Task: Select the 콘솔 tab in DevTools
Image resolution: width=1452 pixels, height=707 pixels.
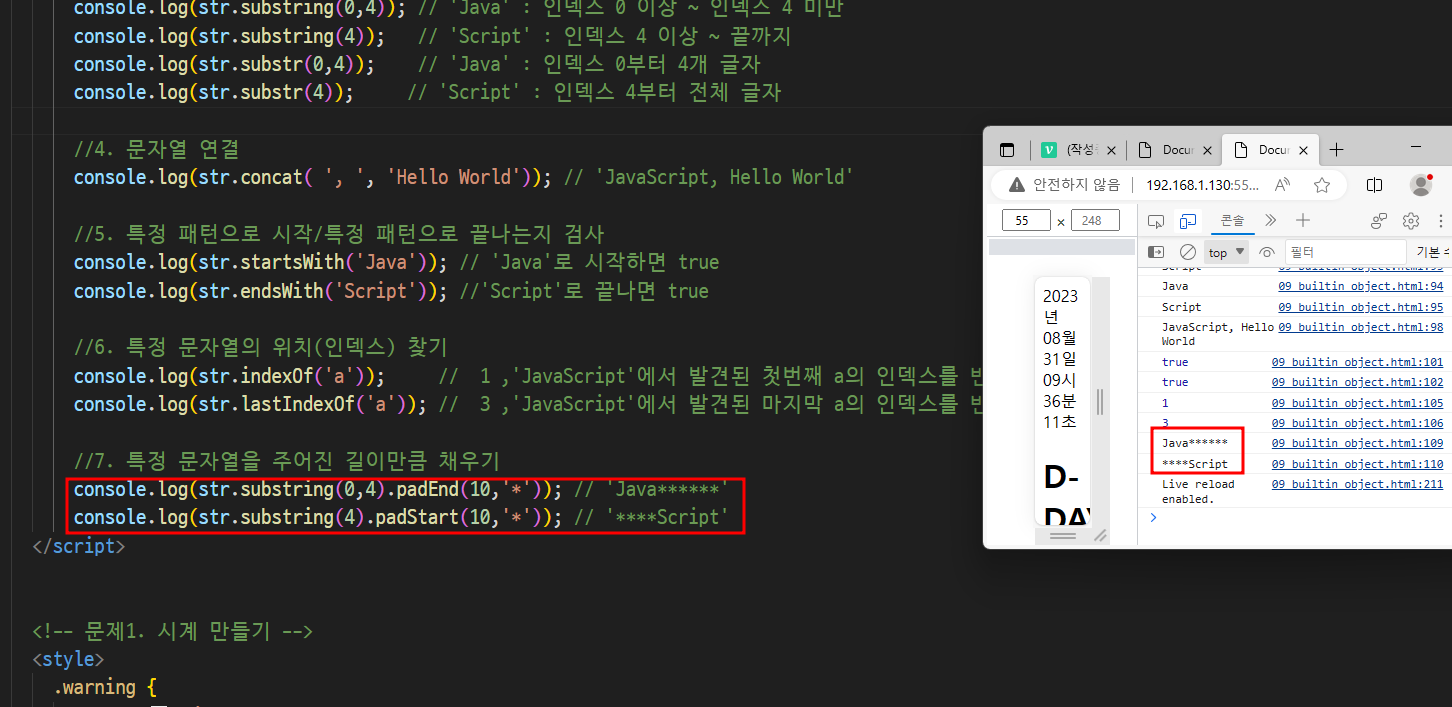Action: click(1233, 220)
